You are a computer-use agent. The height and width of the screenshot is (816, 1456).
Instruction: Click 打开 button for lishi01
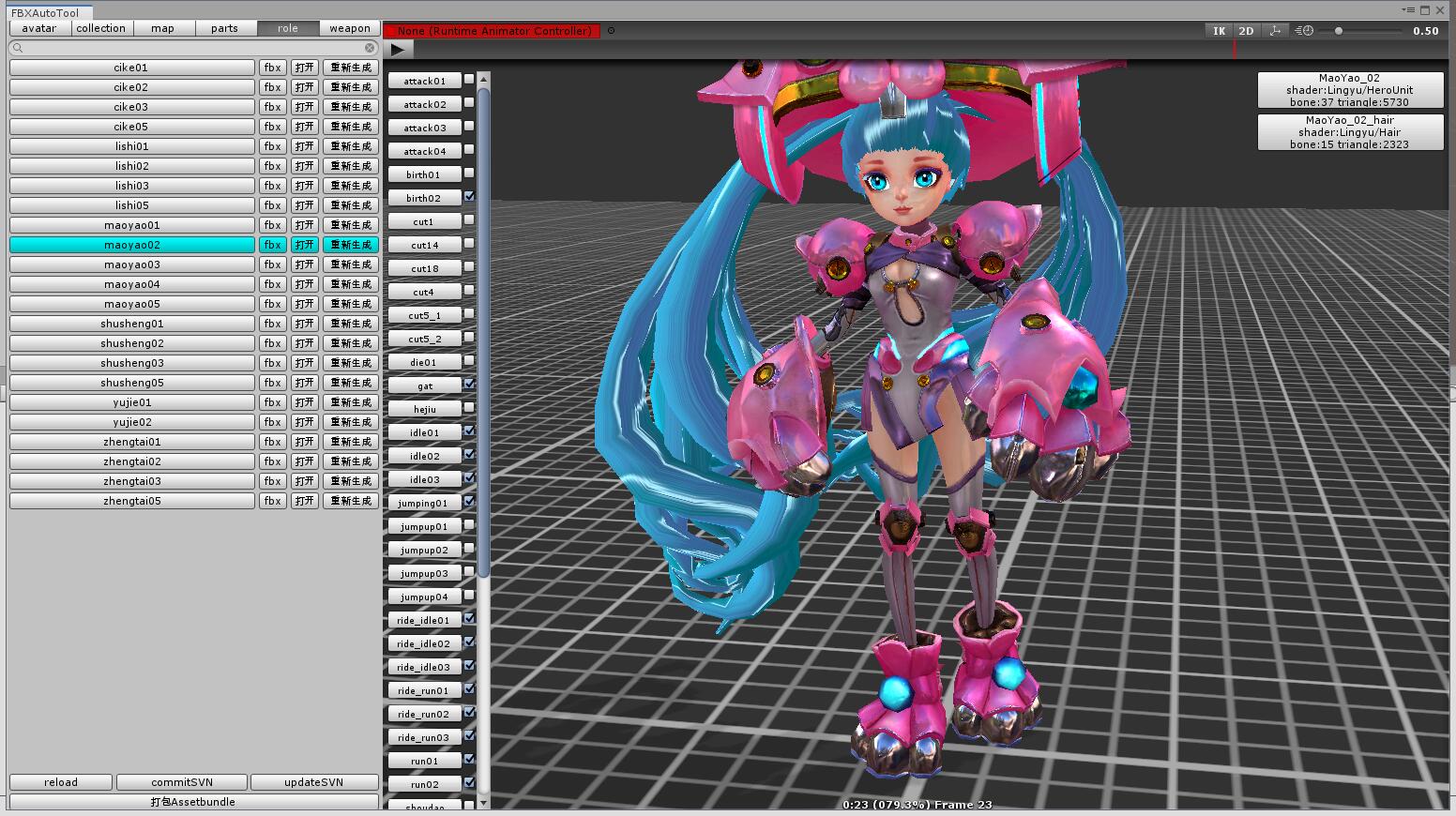pyautogui.click(x=305, y=146)
